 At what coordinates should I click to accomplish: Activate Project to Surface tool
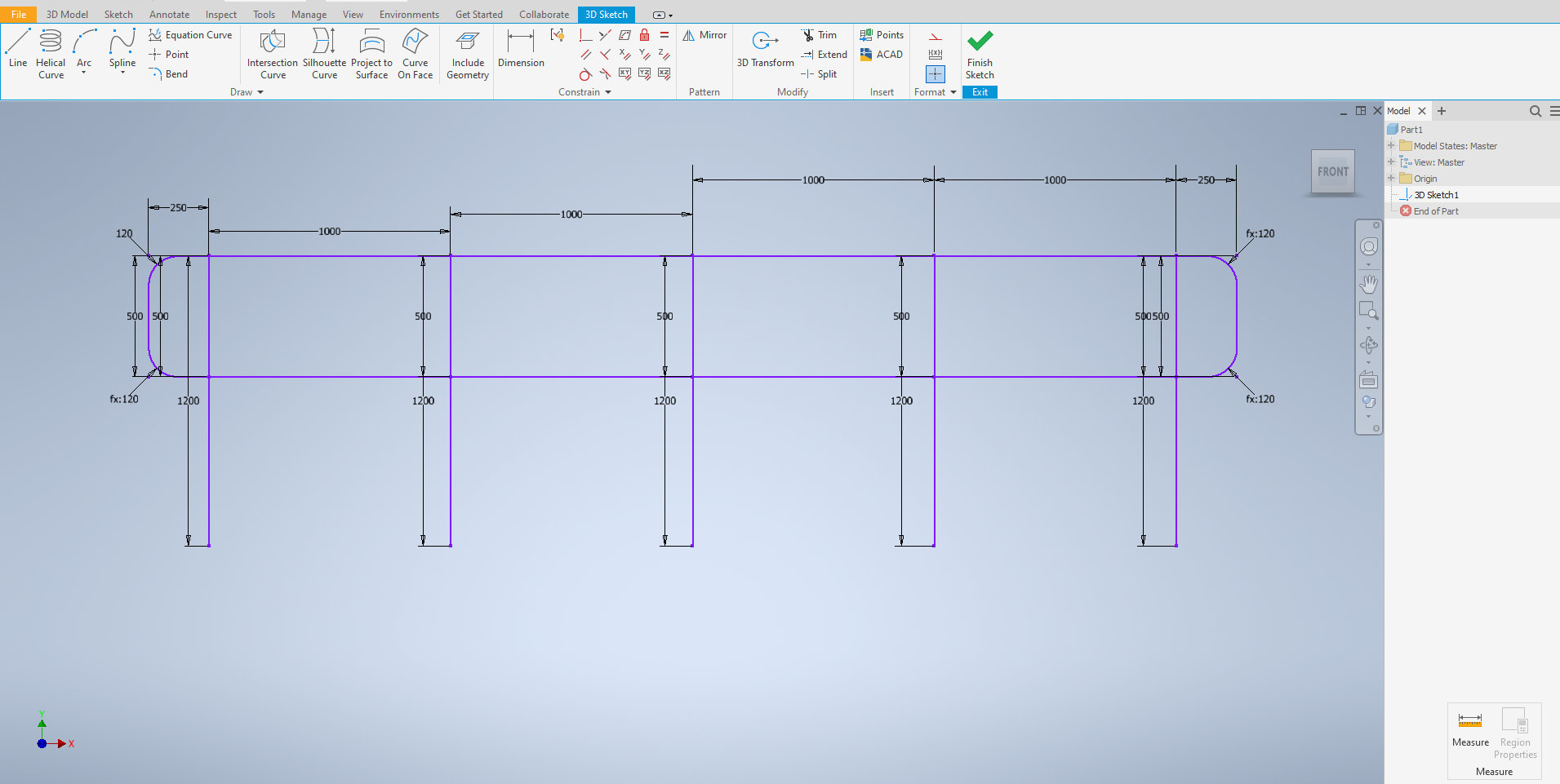click(x=371, y=54)
